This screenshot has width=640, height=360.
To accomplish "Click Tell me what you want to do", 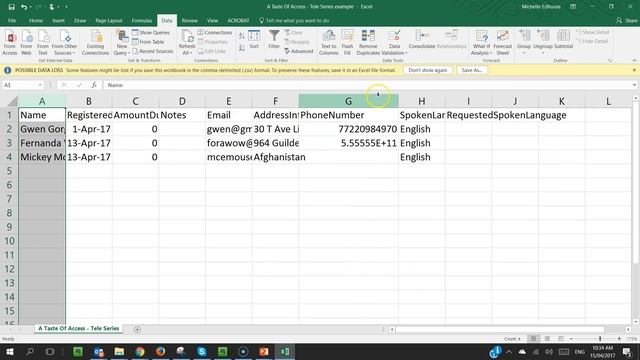I will (x=294, y=20).
